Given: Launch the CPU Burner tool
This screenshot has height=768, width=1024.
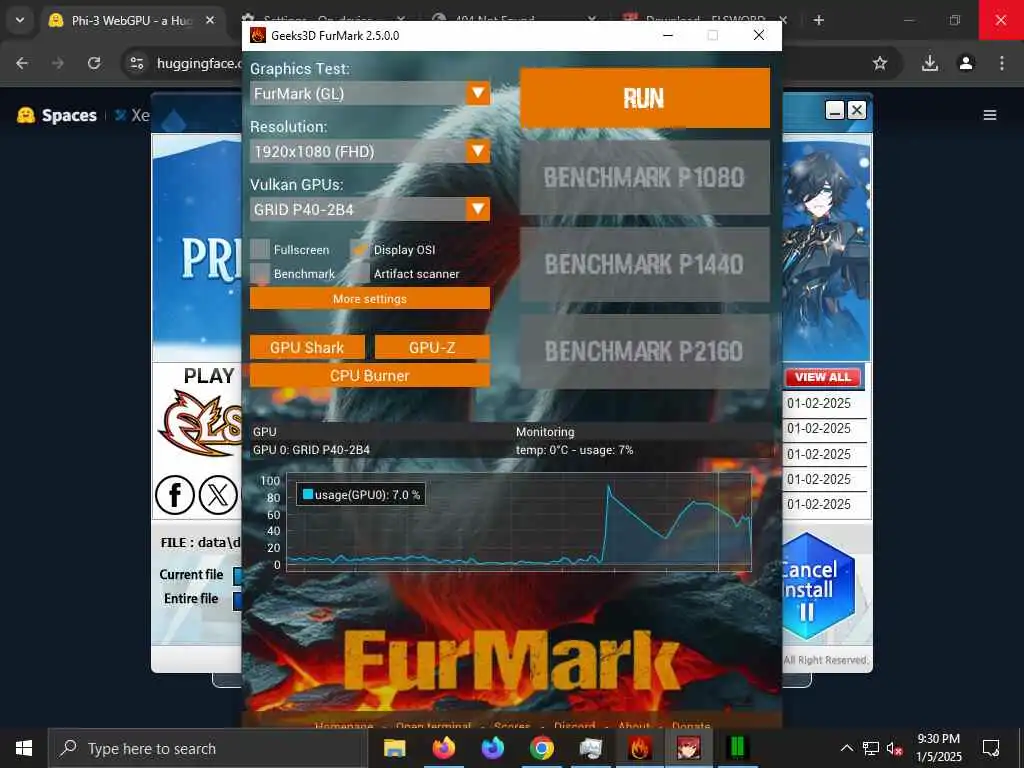Looking at the screenshot, I should (370, 376).
